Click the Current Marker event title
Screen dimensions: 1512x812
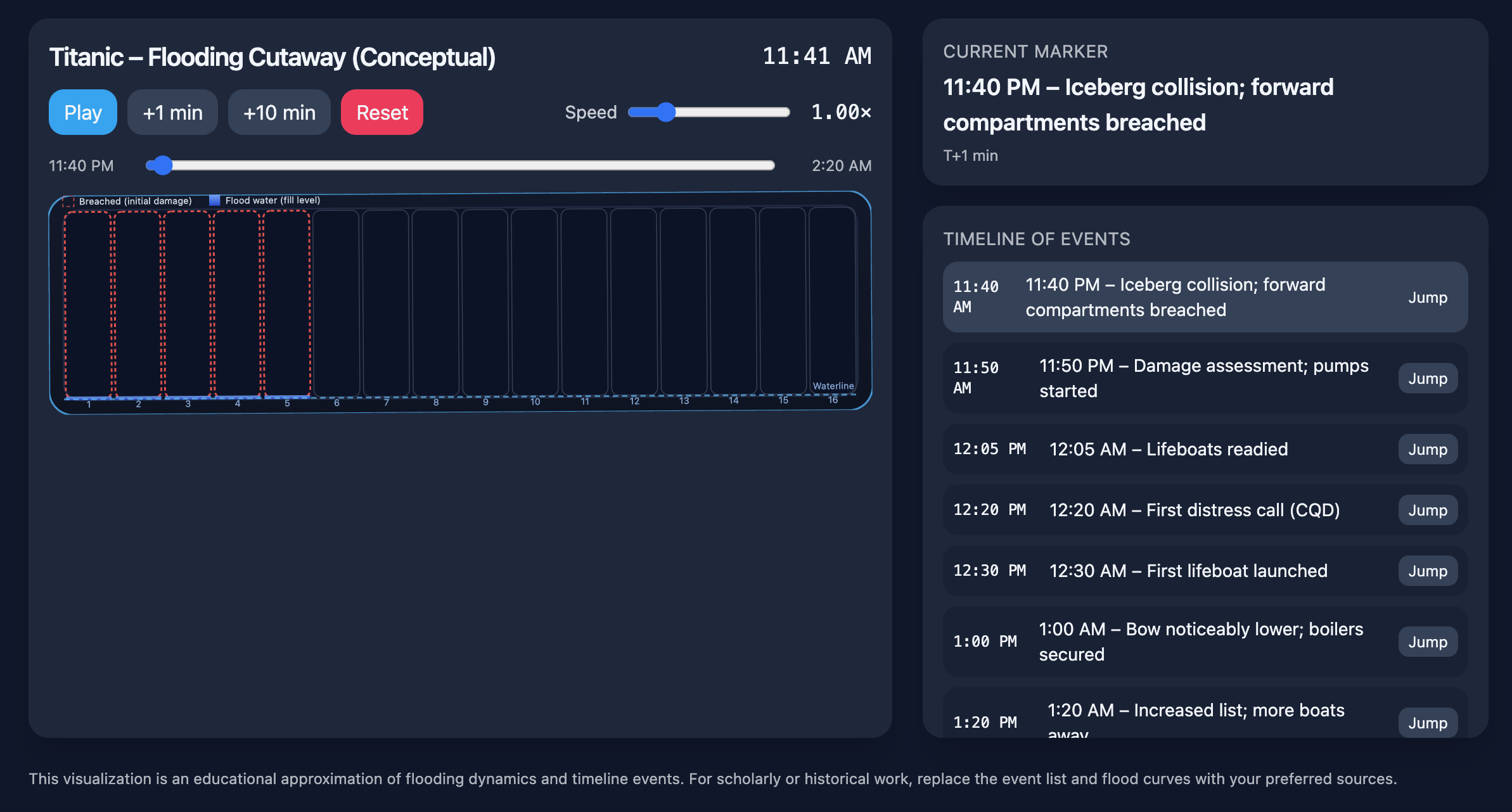pyautogui.click(x=1137, y=105)
